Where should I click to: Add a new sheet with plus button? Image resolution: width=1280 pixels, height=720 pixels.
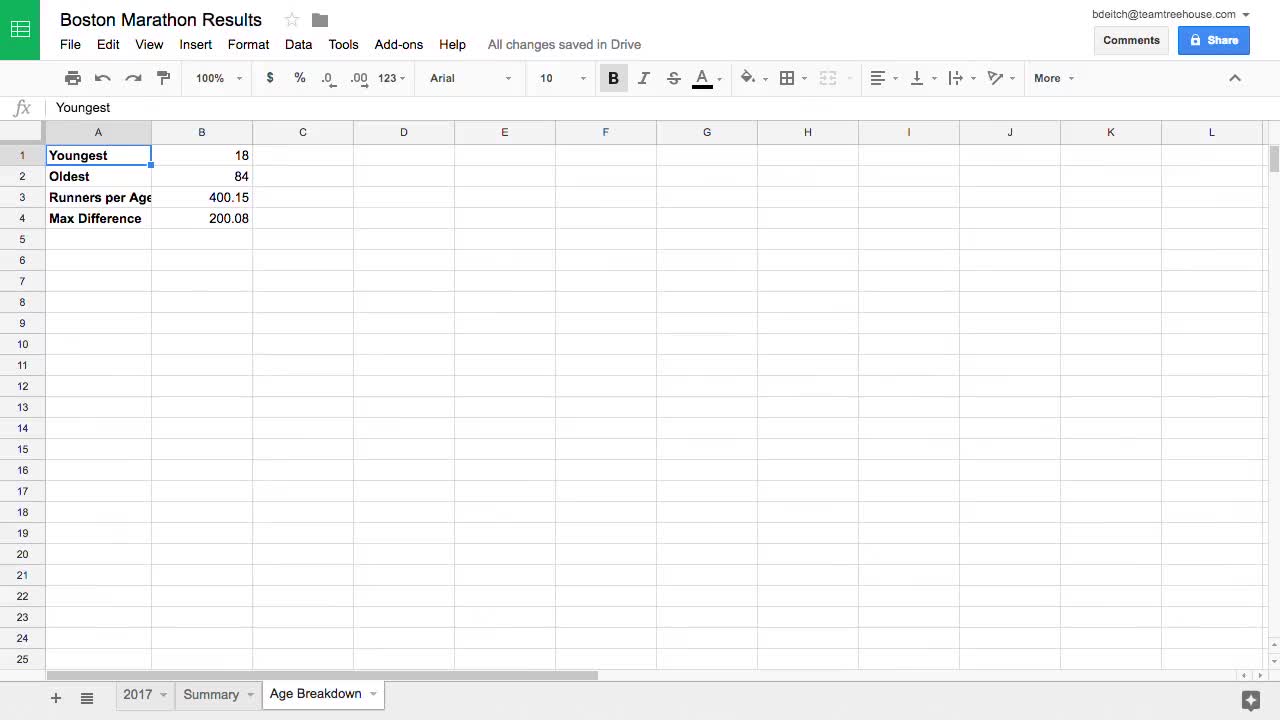56,698
